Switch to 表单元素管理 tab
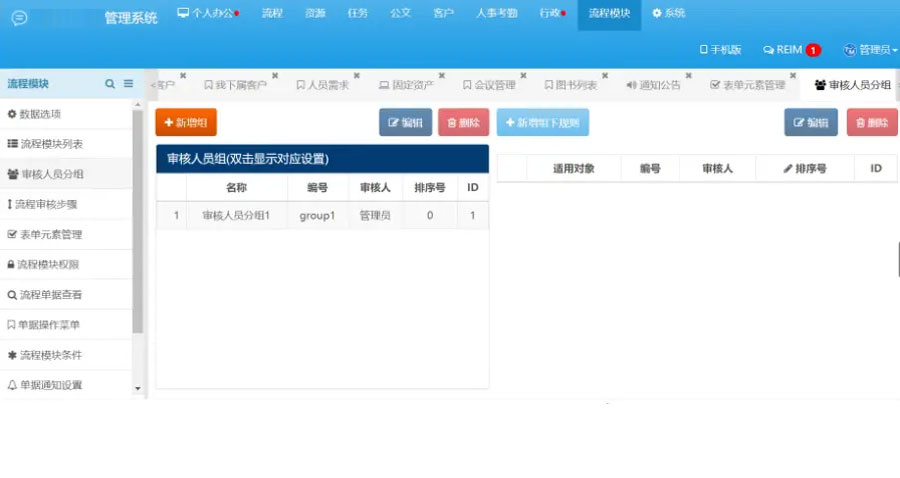This screenshot has width=900, height=478. pos(747,85)
